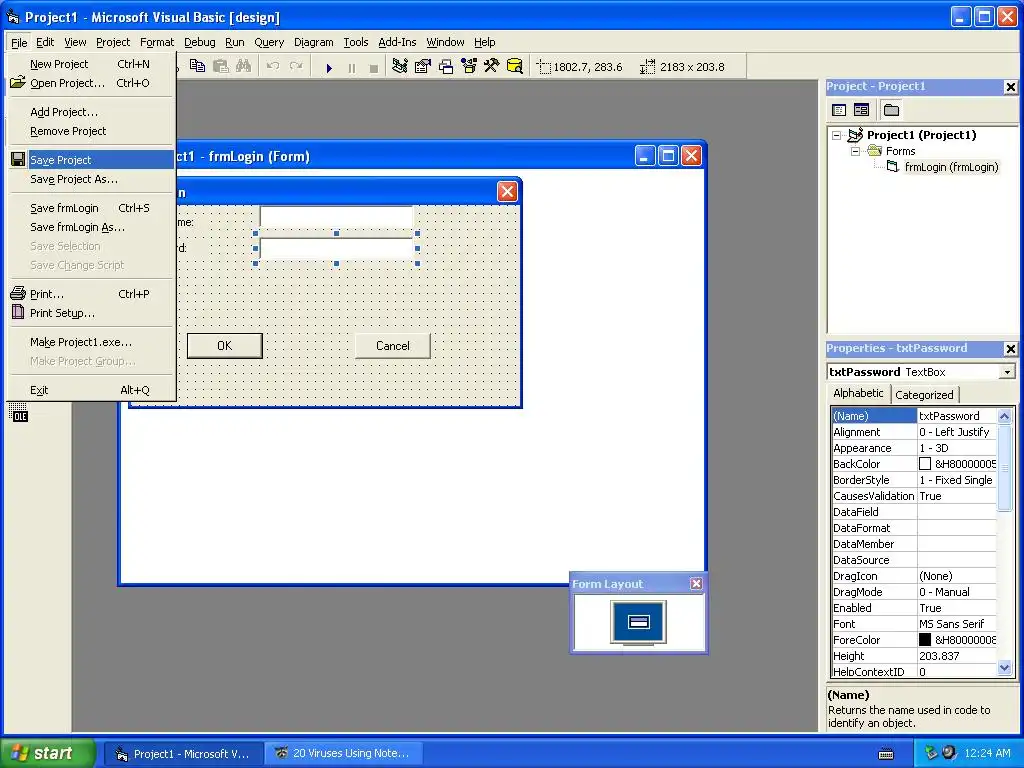The height and width of the screenshot is (768, 1024).
Task: Choose Save Project As... entry
Action: (x=91, y=179)
